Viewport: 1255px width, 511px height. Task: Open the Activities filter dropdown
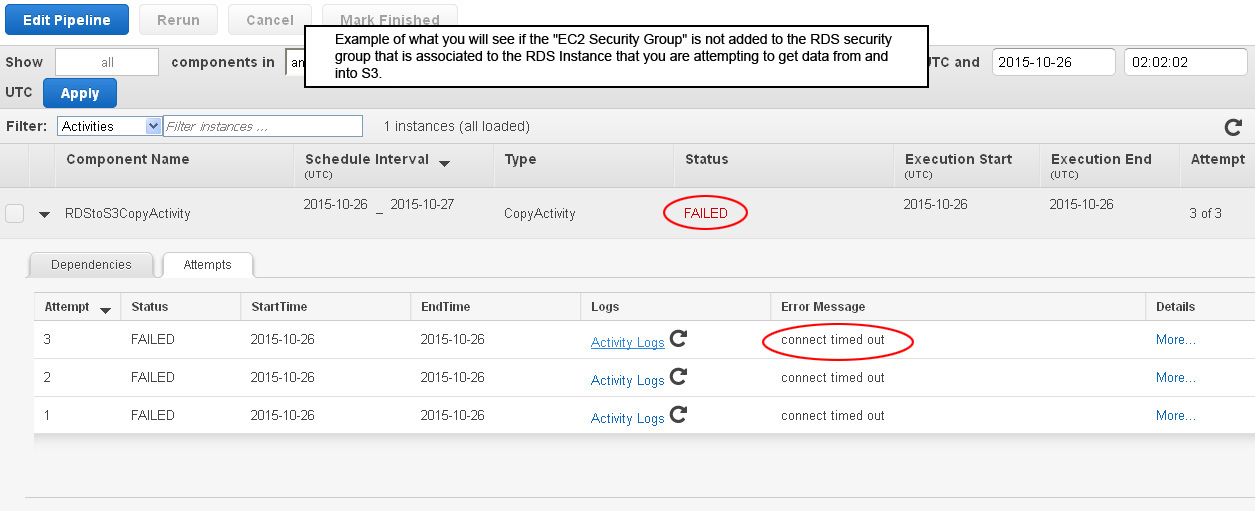[110, 126]
